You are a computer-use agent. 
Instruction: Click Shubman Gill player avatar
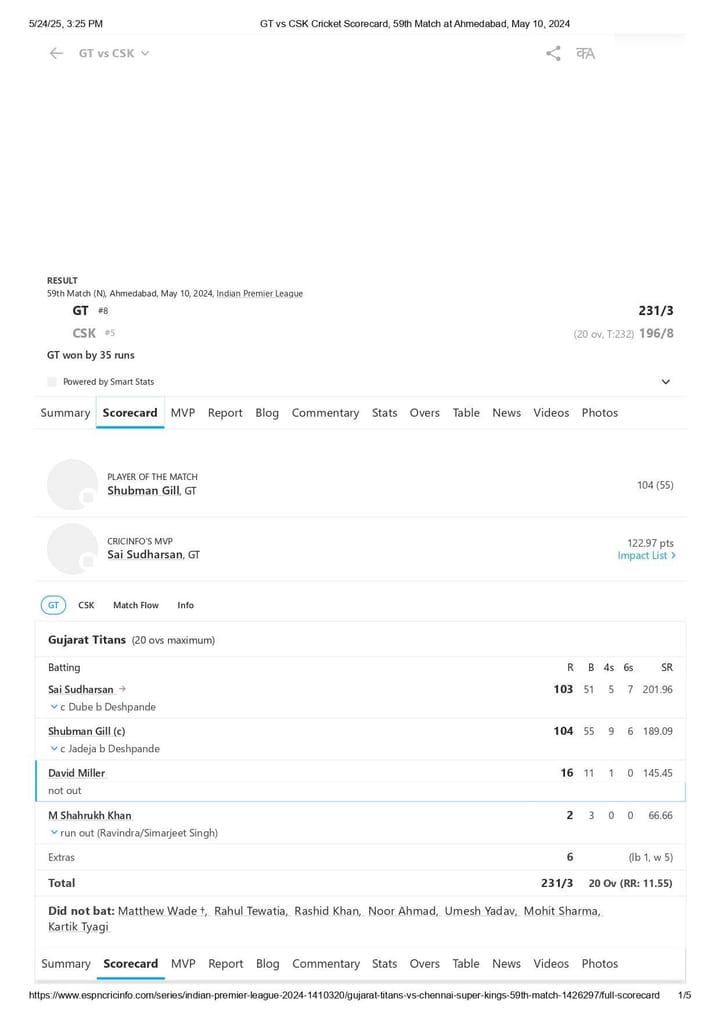click(72, 484)
